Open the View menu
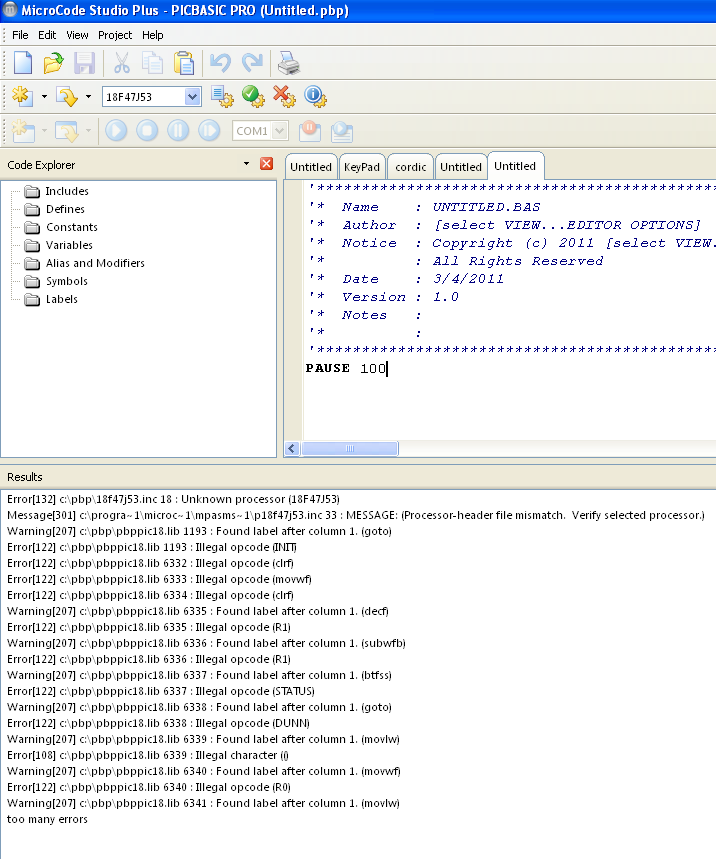Viewport: 716px width, 859px height. pyautogui.click(x=77, y=35)
